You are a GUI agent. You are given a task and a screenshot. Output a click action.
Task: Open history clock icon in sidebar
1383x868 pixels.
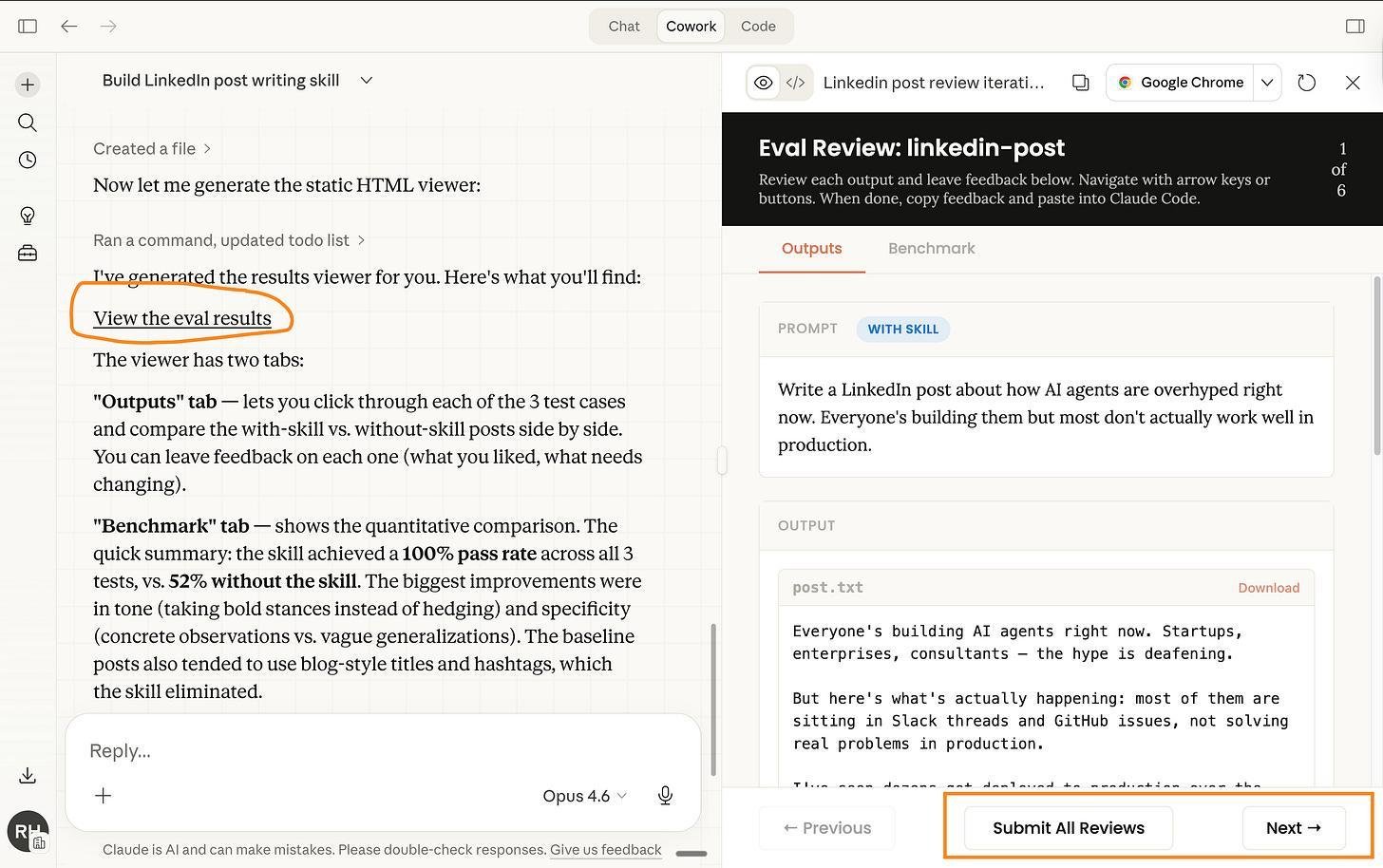tap(28, 160)
